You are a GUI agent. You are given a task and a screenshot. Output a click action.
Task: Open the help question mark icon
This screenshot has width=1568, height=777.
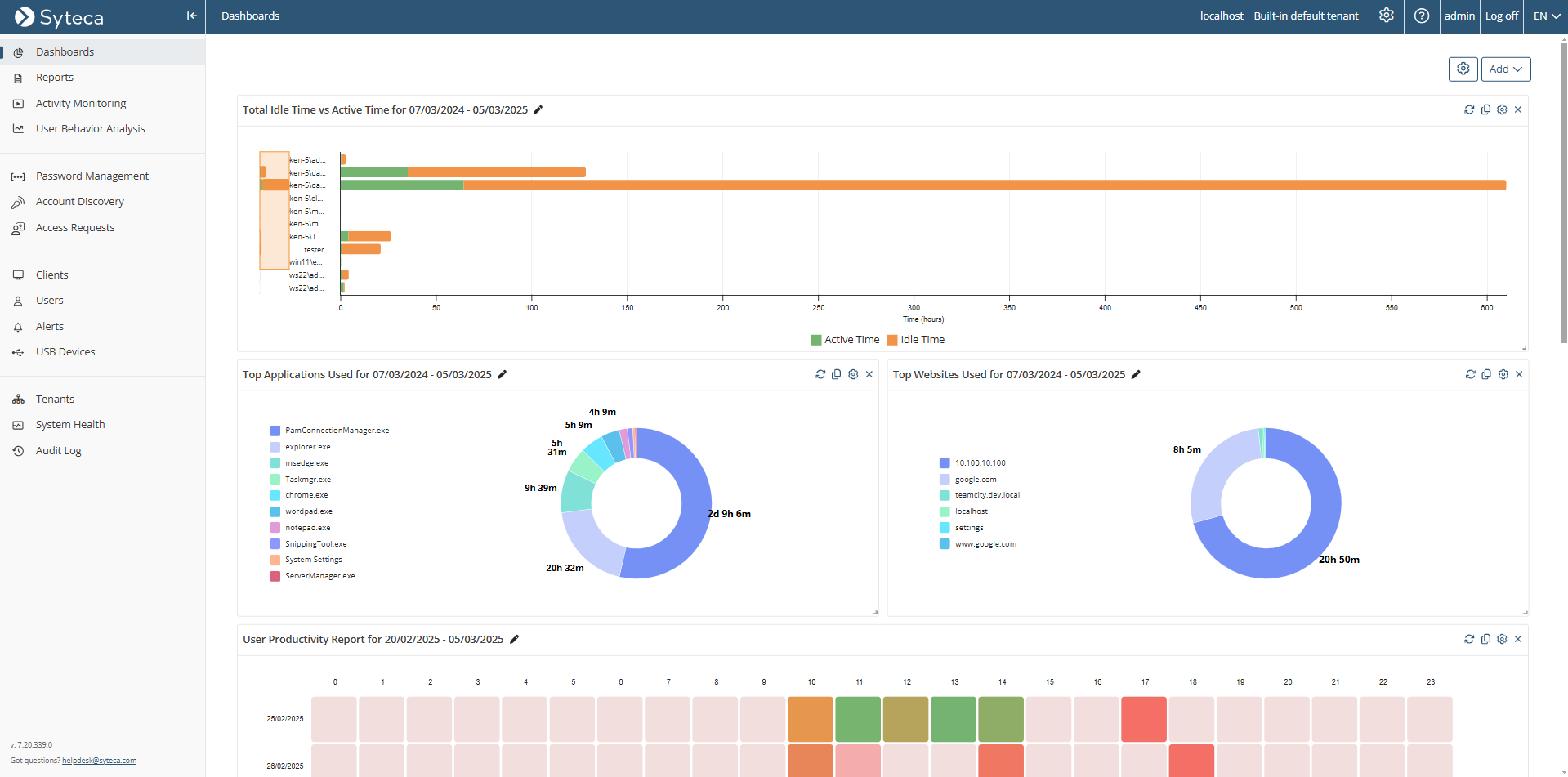click(x=1422, y=16)
